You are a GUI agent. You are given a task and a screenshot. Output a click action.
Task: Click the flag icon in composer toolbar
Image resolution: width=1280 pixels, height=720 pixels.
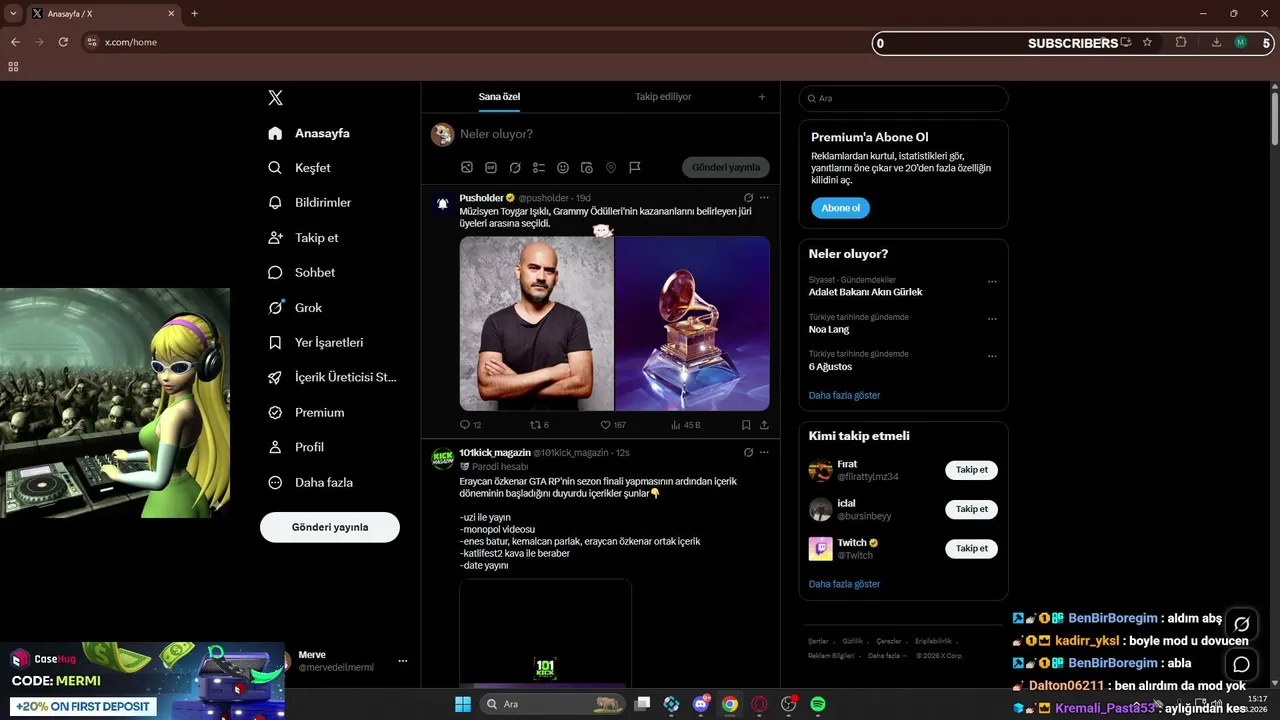(x=635, y=167)
